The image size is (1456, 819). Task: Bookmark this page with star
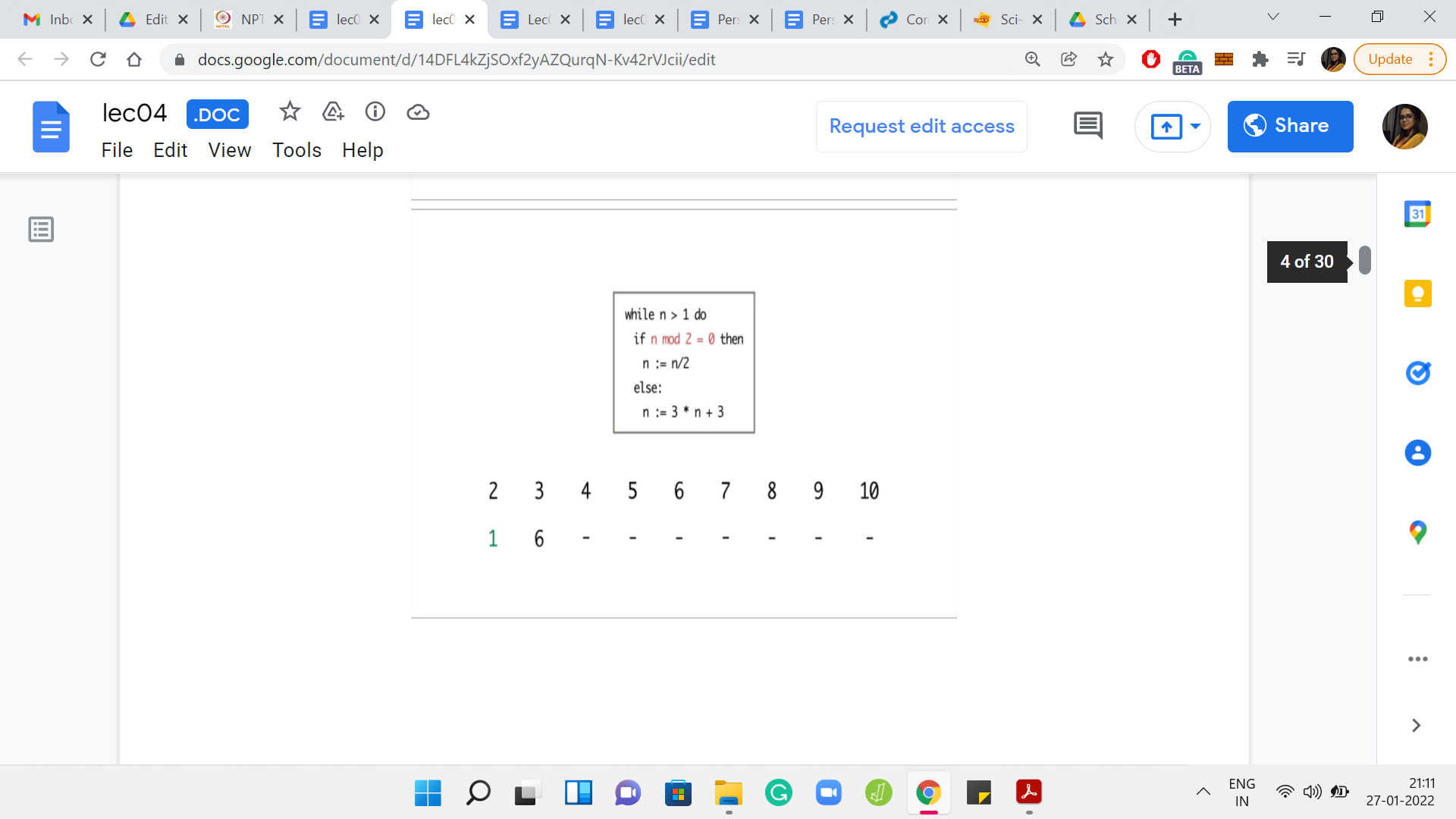pos(1106,59)
